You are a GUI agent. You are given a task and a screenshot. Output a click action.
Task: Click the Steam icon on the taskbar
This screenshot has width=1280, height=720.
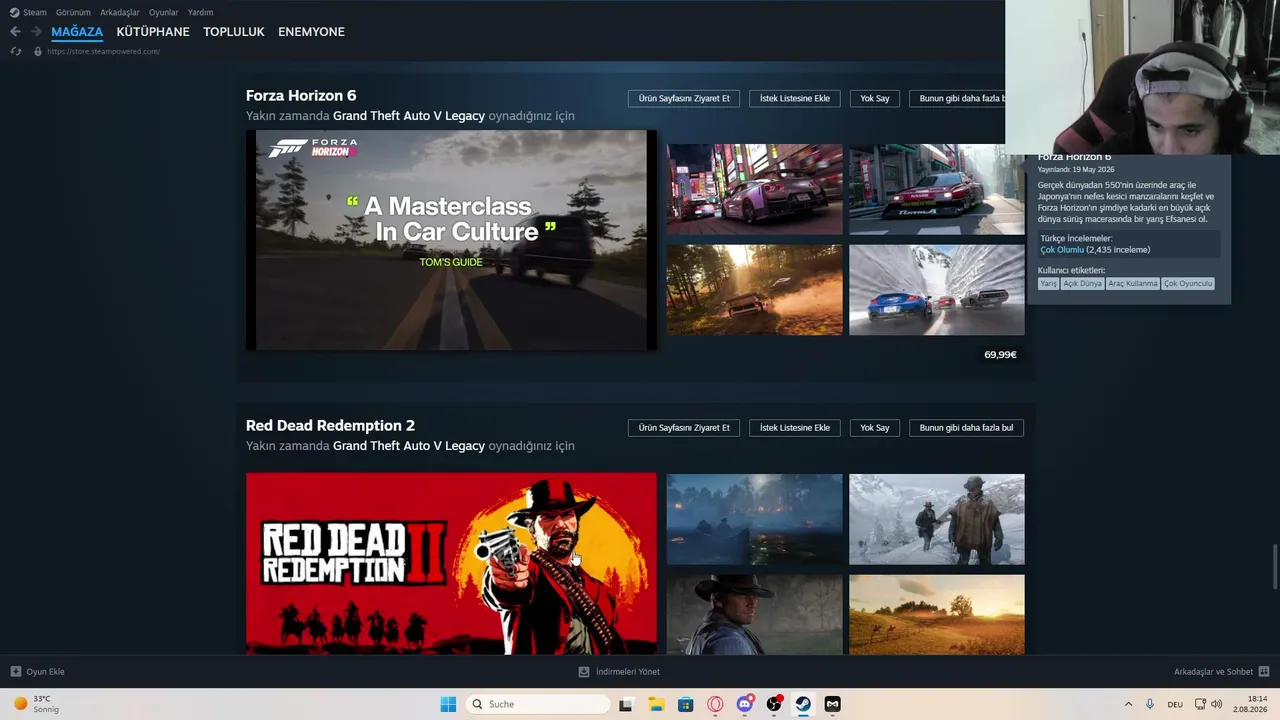point(803,704)
